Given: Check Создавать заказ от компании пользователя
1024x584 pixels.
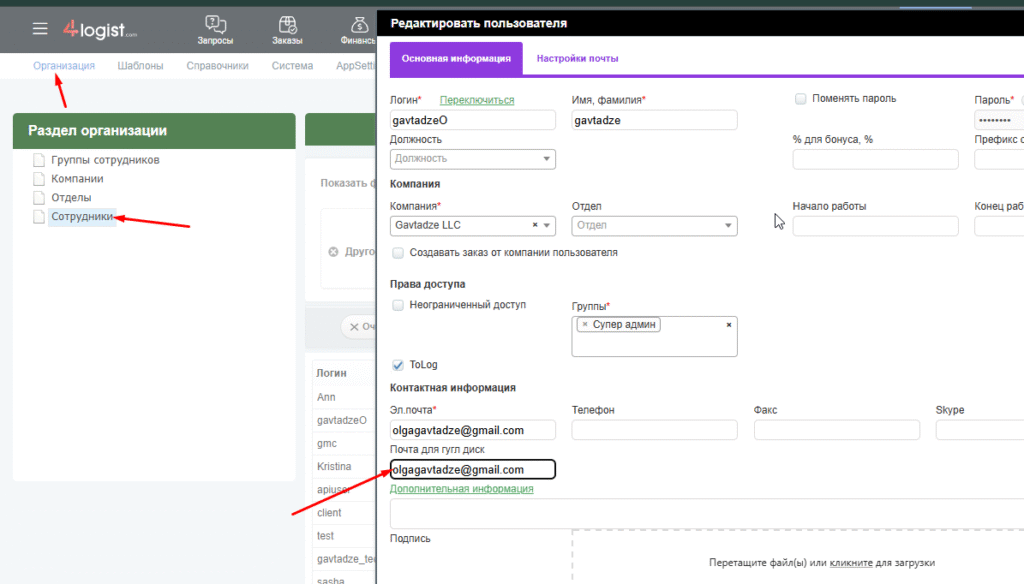Looking at the screenshot, I should click(399, 253).
